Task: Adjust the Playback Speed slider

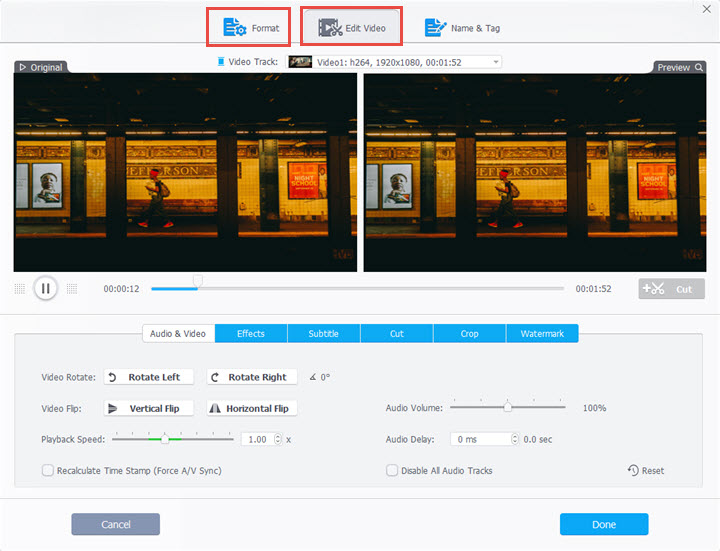Action: click(173, 439)
